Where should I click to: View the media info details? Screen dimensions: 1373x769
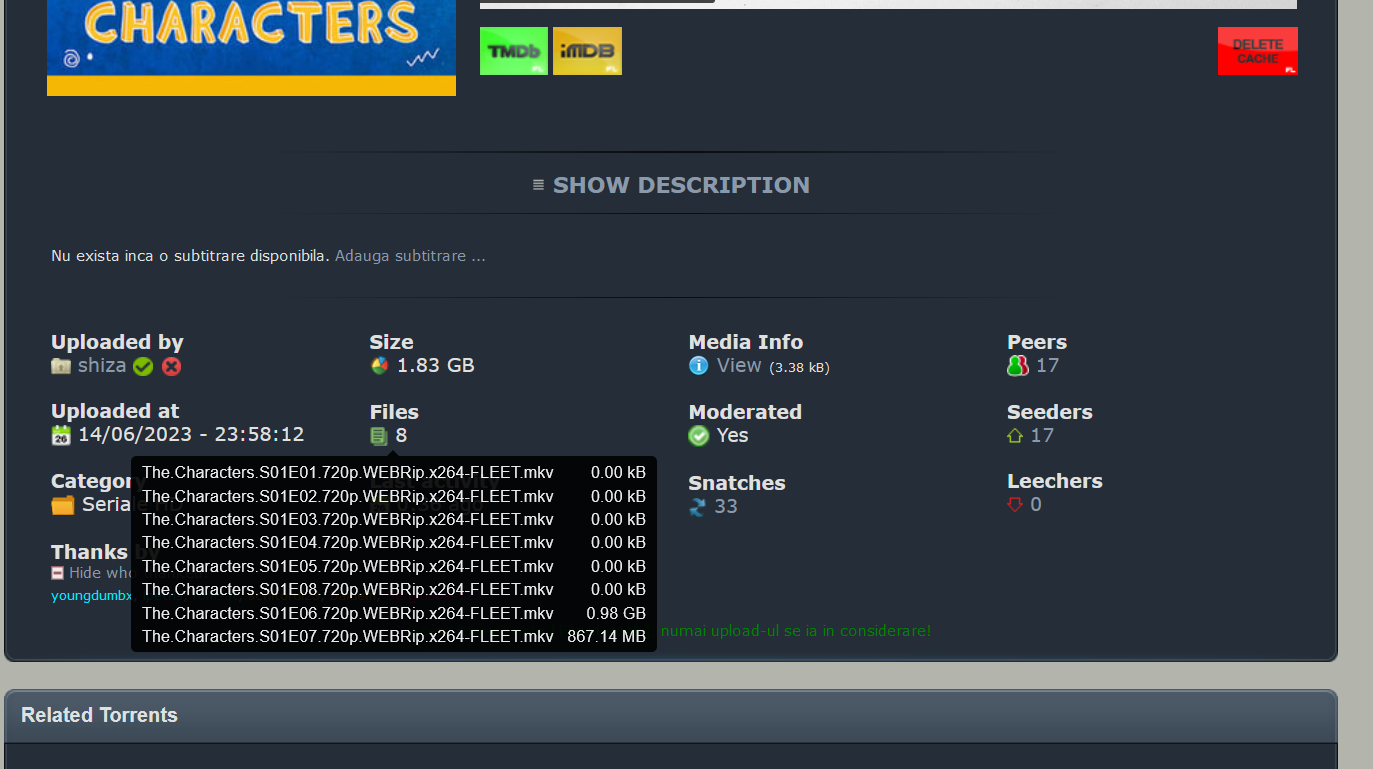click(x=739, y=366)
